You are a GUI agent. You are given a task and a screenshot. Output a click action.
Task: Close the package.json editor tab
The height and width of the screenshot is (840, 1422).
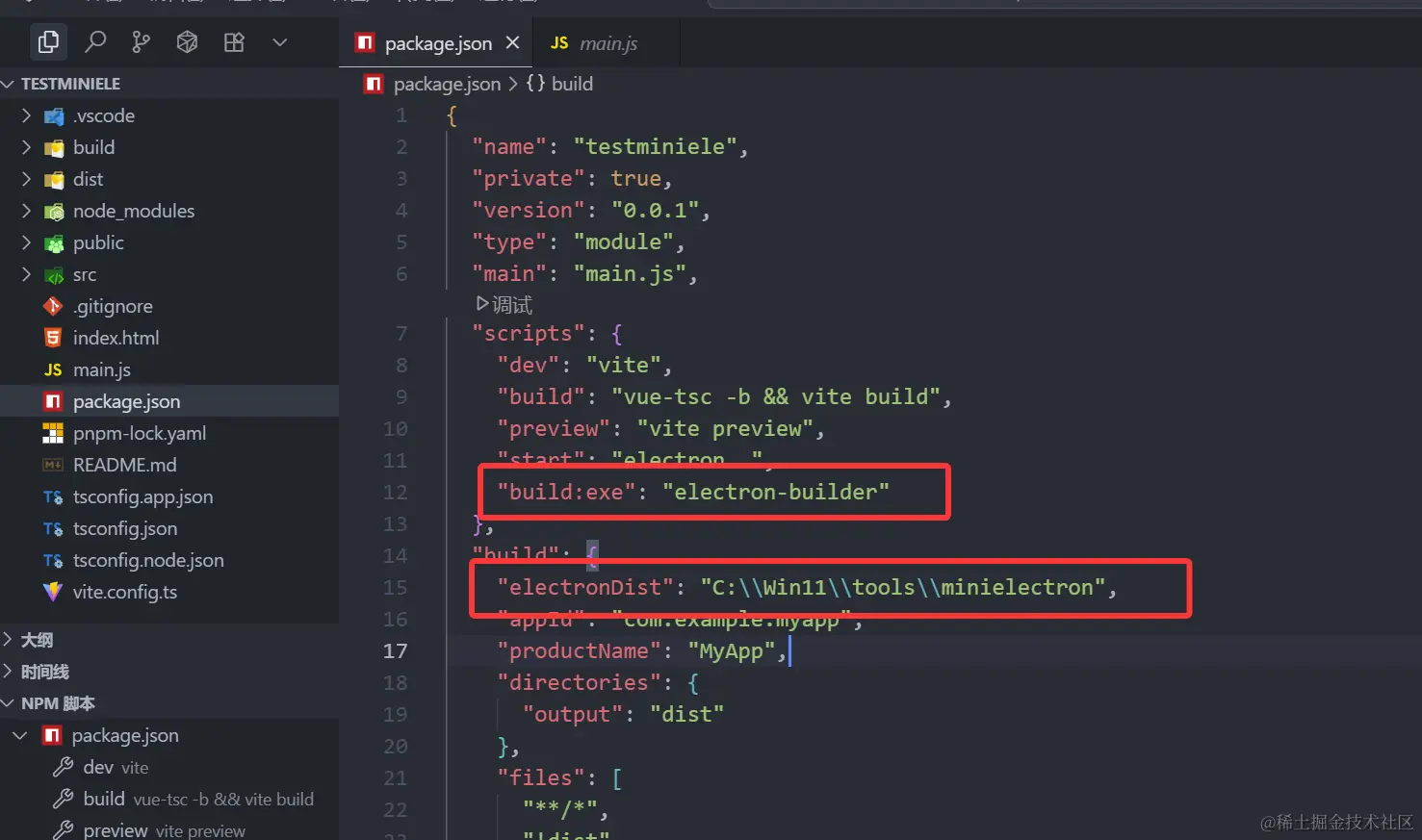(x=512, y=43)
